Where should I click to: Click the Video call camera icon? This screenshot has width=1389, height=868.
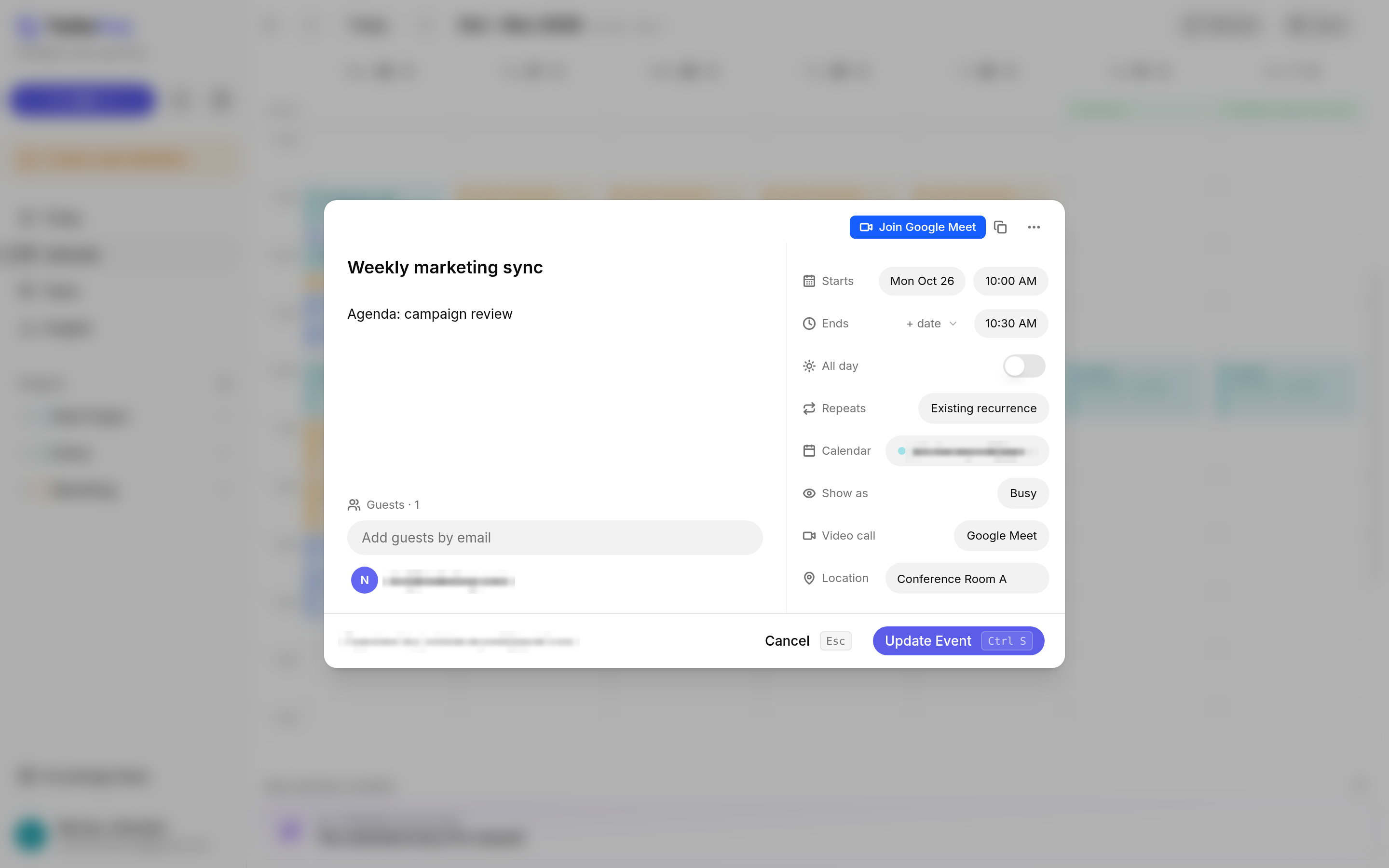[809, 536]
